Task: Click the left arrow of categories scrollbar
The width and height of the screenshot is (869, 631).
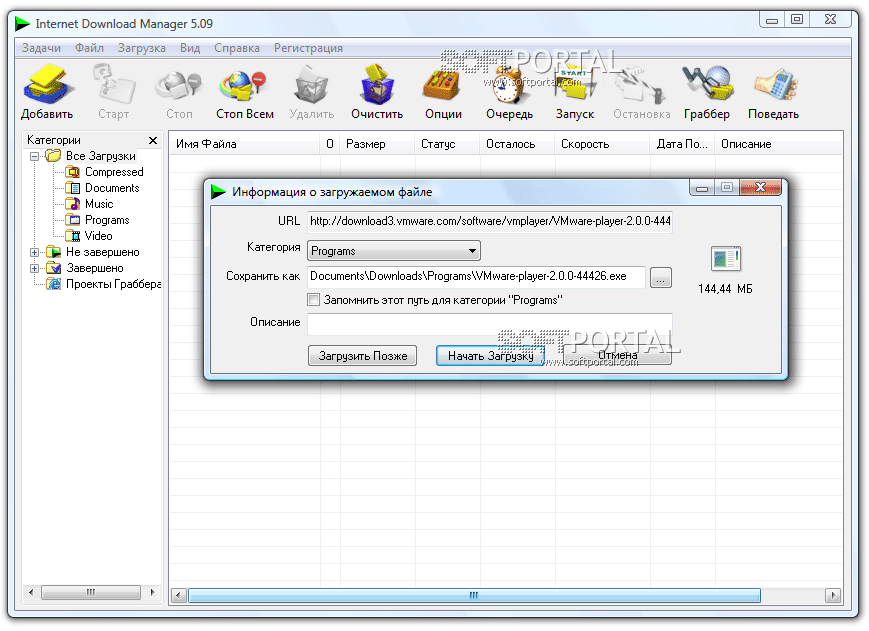Action: coord(31,592)
